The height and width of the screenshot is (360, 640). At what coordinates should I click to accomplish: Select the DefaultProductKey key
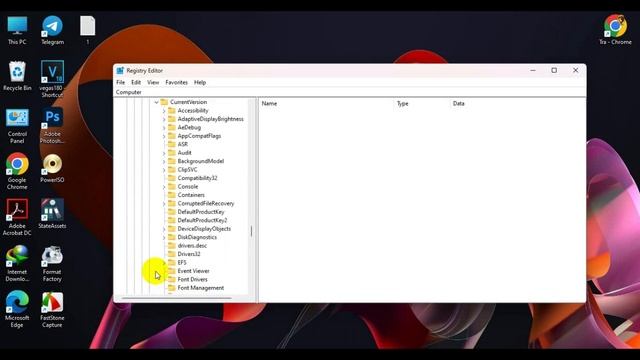click(x=201, y=212)
